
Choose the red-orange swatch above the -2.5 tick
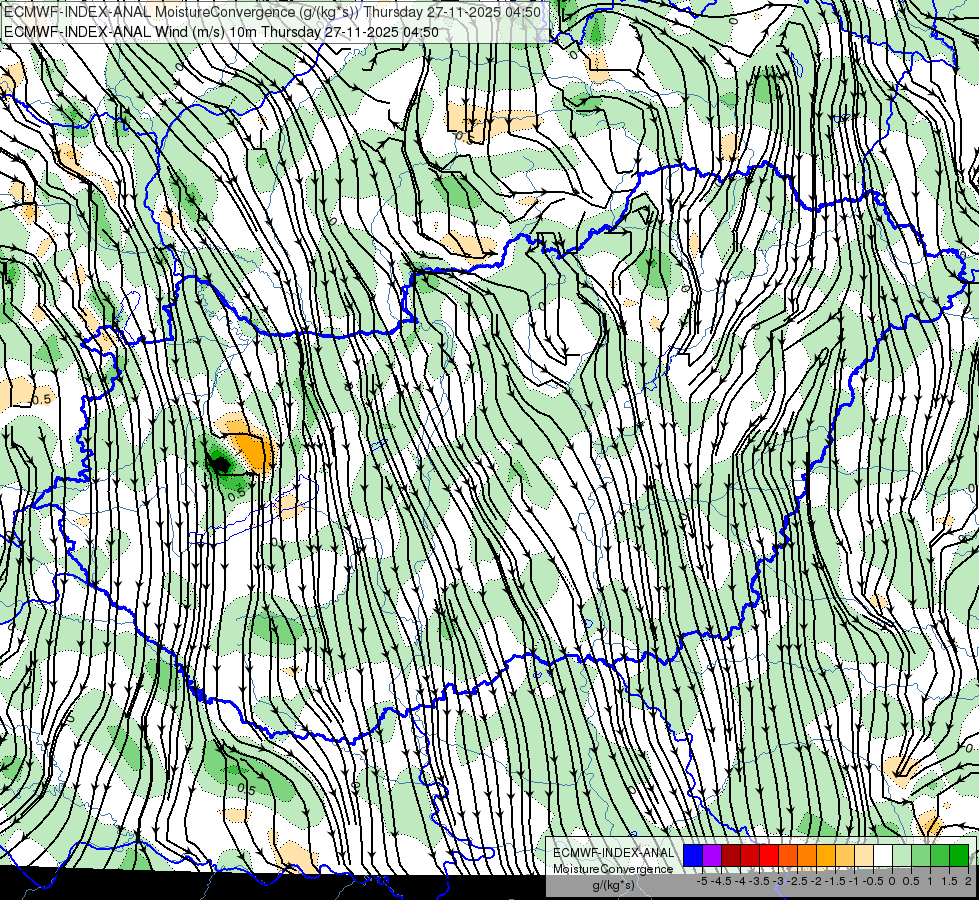coord(788,855)
